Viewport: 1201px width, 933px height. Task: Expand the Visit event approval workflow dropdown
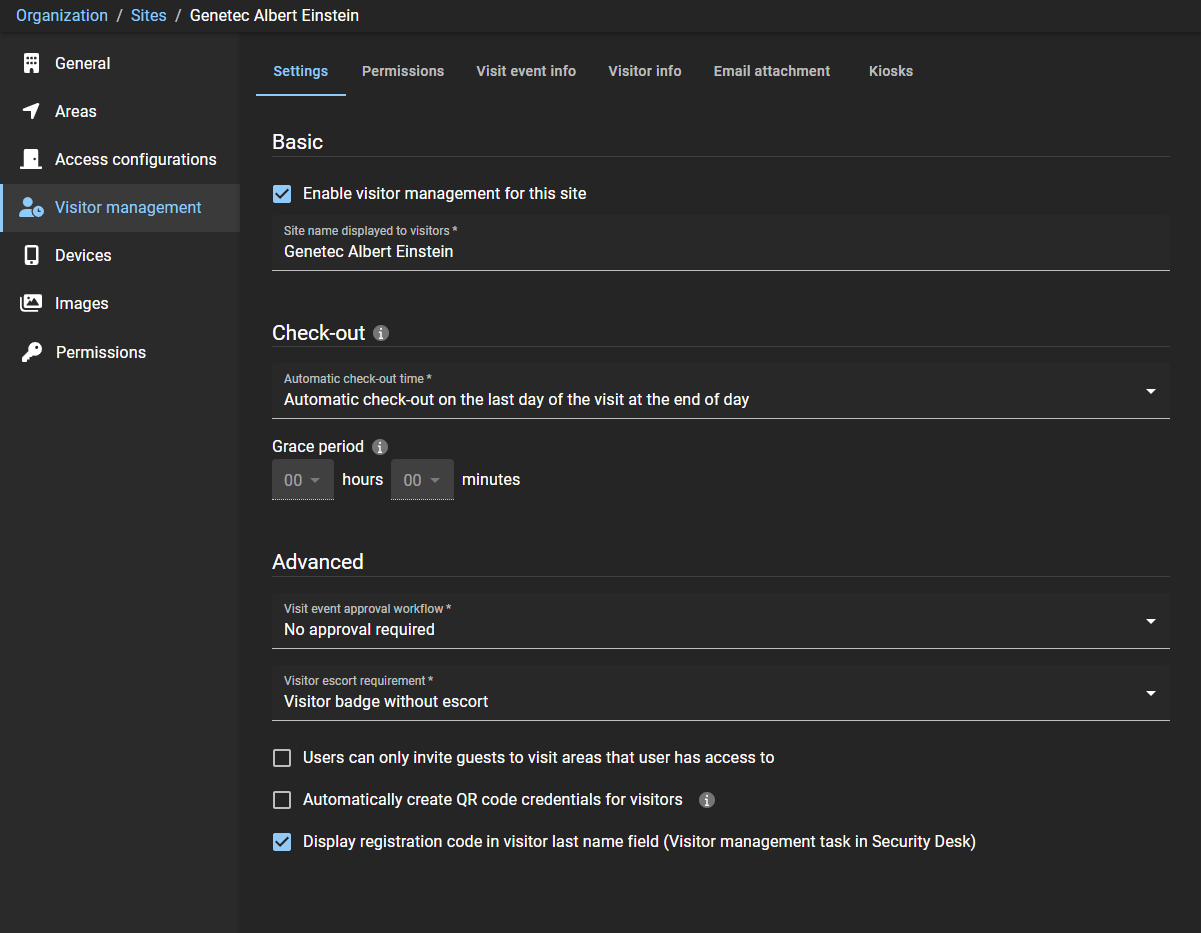pyautogui.click(x=720, y=621)
